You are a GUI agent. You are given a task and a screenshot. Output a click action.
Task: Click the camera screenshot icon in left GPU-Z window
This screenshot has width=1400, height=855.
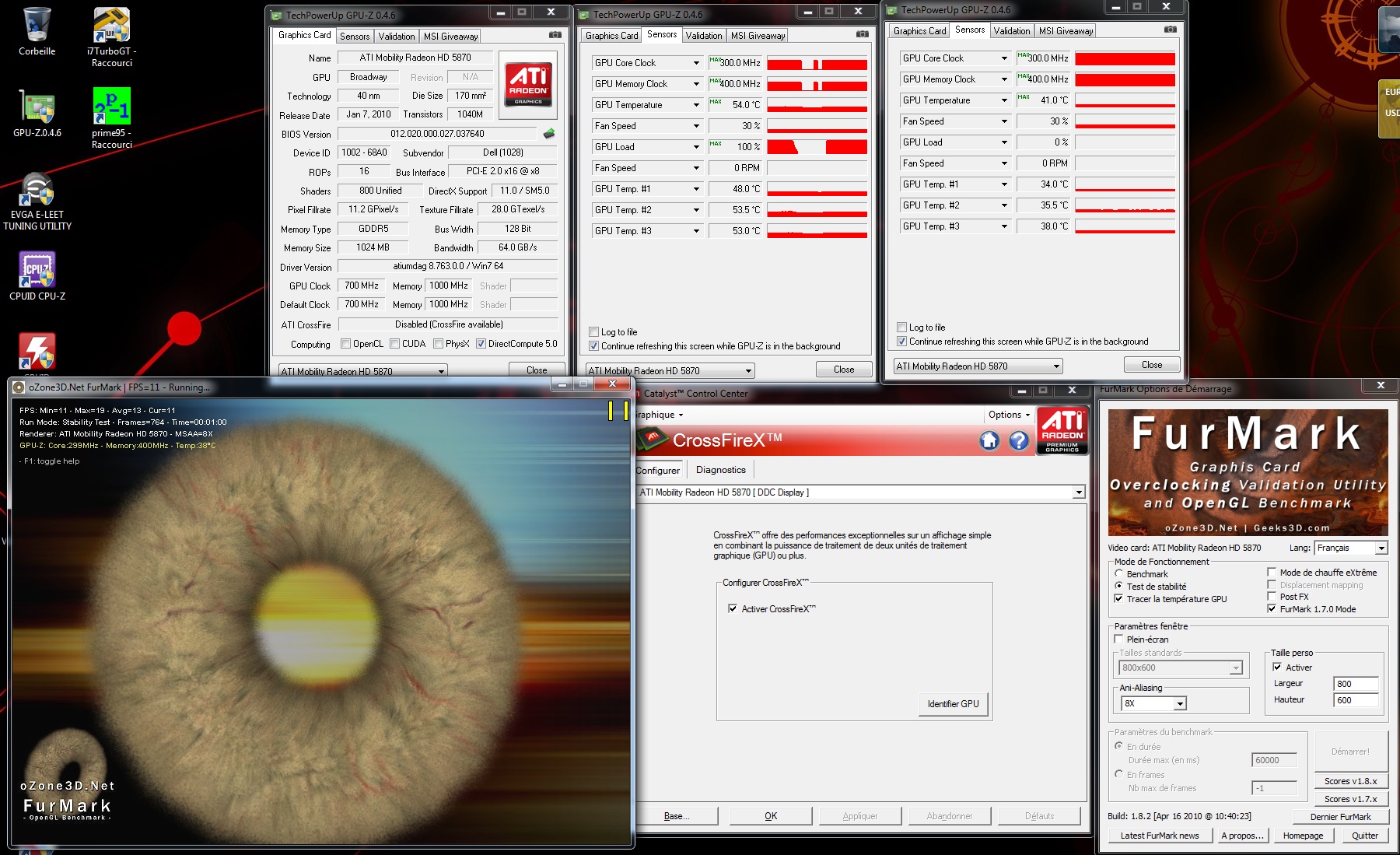555,35
